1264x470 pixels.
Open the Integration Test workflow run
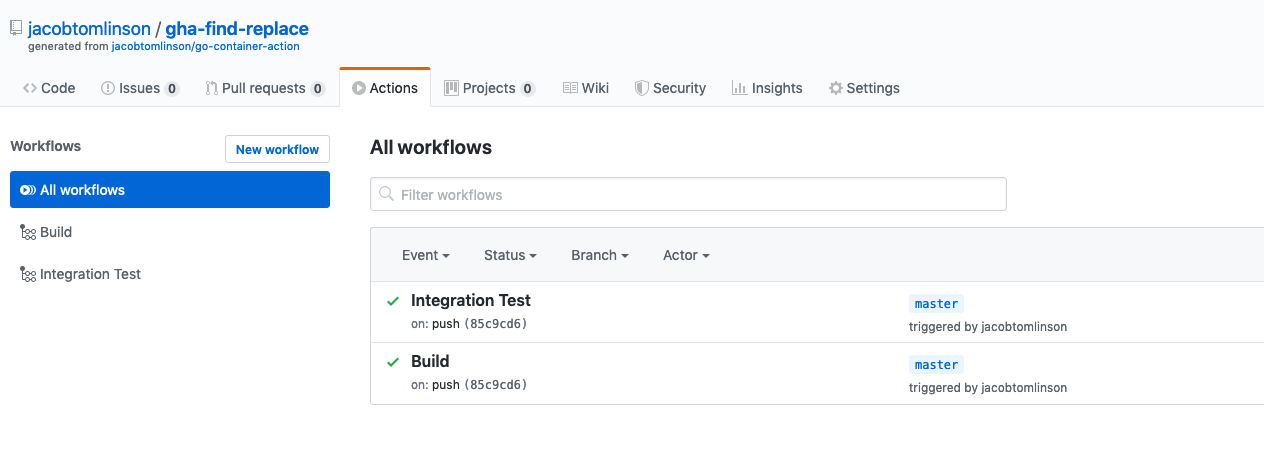(471, 300)
